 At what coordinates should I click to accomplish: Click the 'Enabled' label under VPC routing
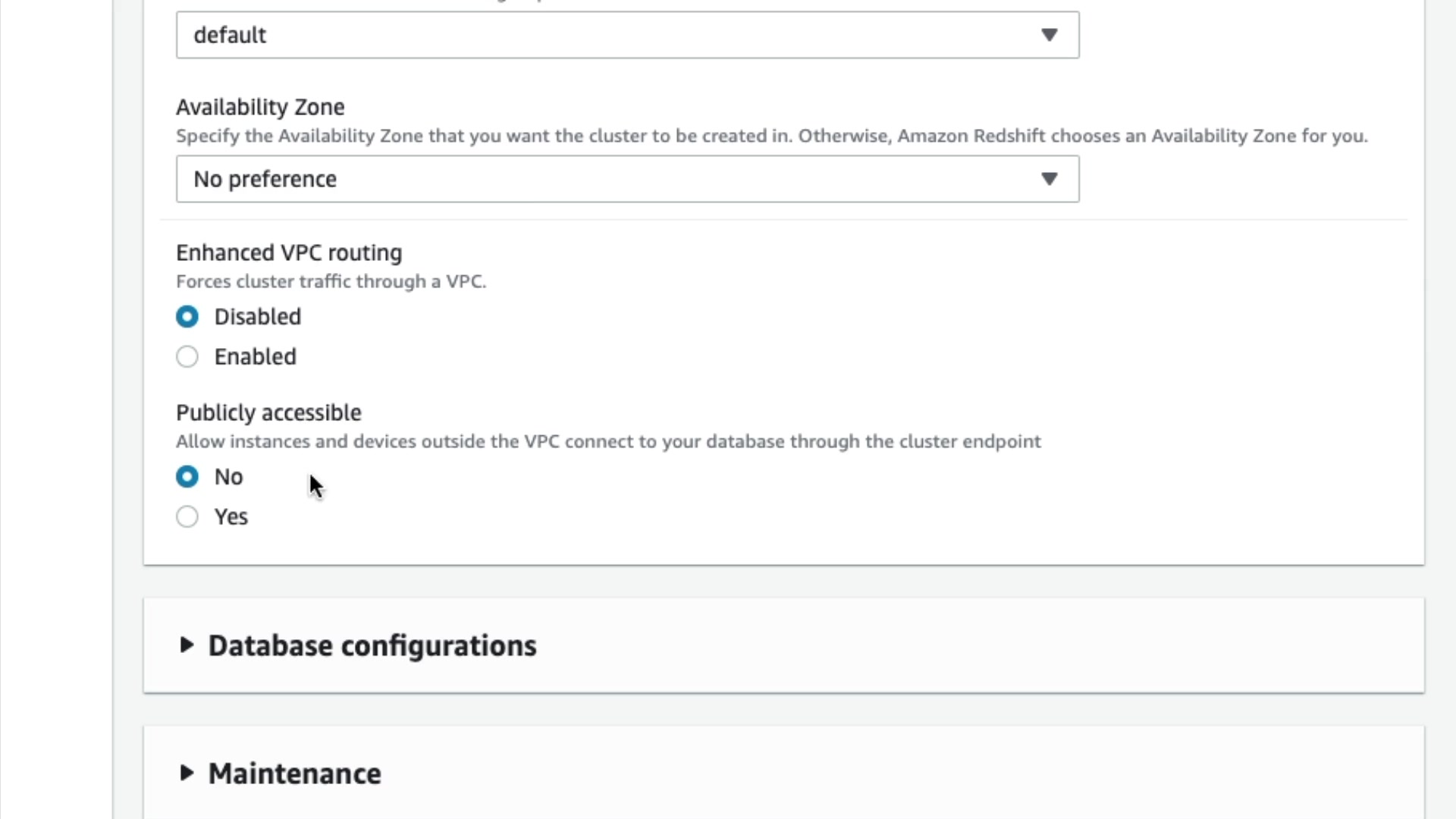[x=255, y=356]
